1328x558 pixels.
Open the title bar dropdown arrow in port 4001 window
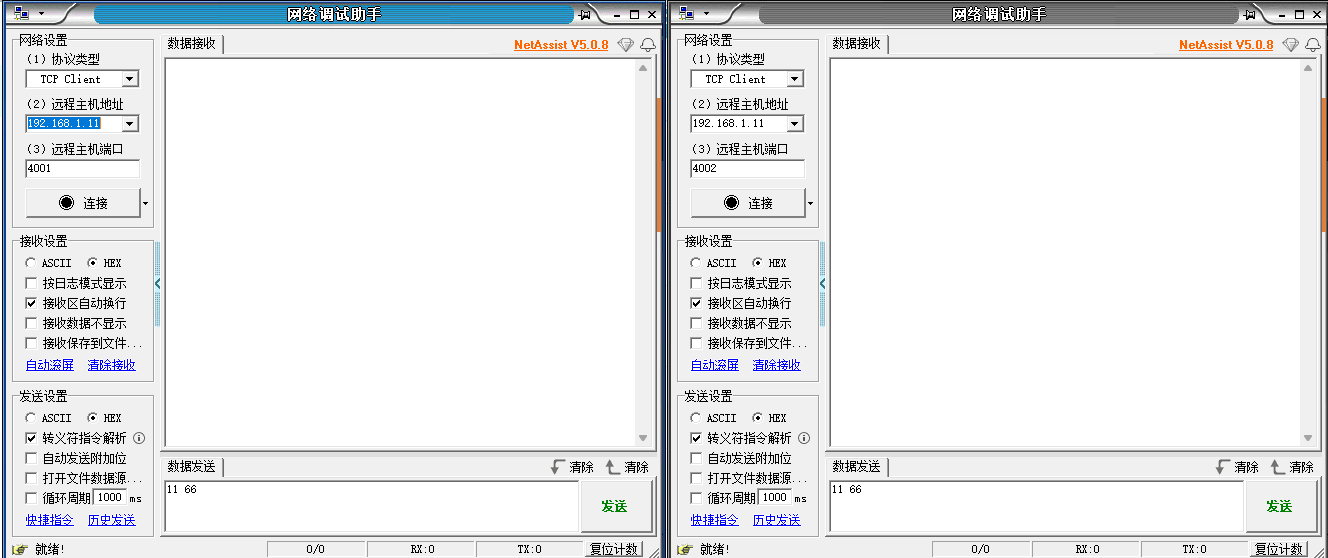41,14
